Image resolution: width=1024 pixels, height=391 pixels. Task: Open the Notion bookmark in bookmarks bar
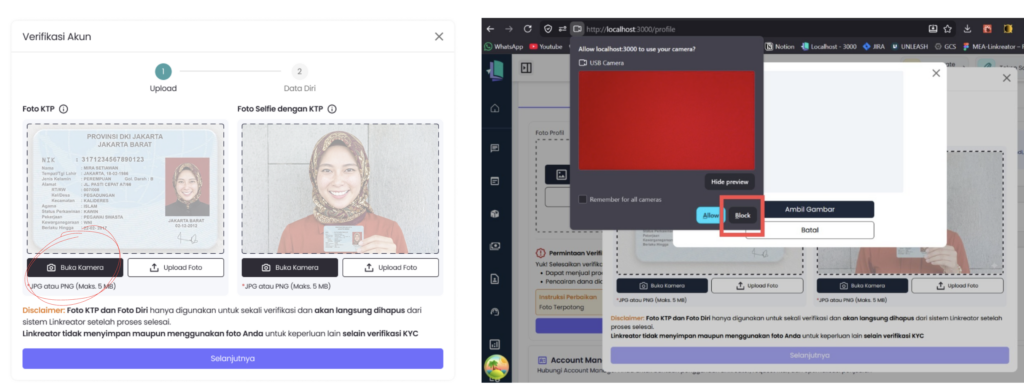(x=780, y=46)
